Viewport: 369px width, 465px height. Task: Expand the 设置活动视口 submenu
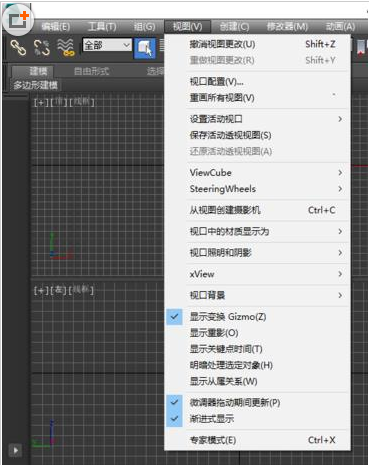pos(258,119)
